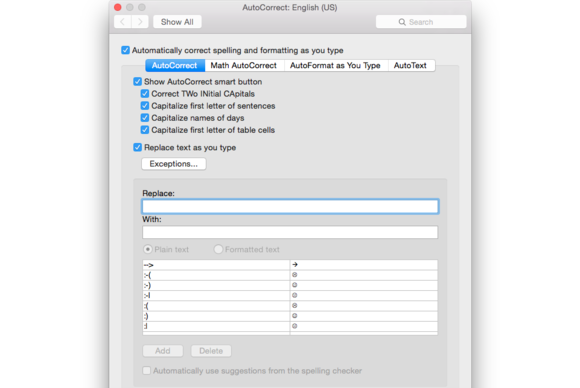Toggle Capitalize first letter of table cells
The width and height of the screenshot is (580, 388).
145,130
